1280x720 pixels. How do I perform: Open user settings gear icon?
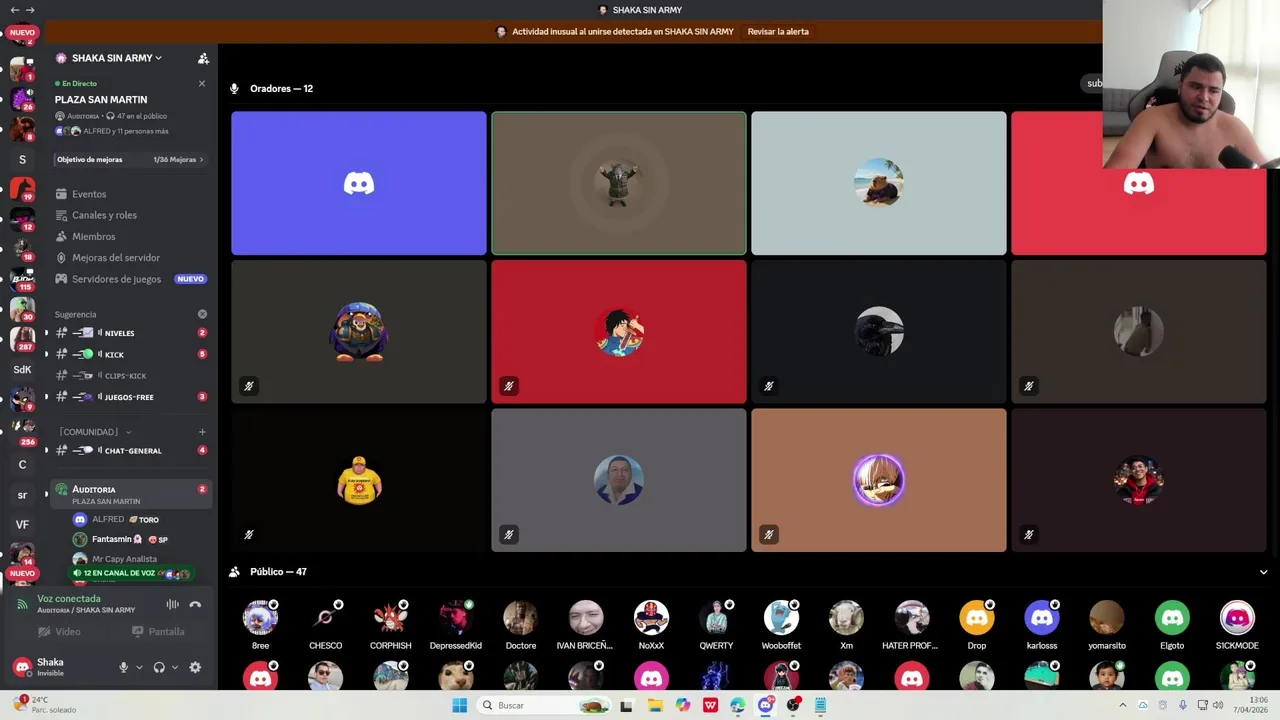click(x=195, y=667)
